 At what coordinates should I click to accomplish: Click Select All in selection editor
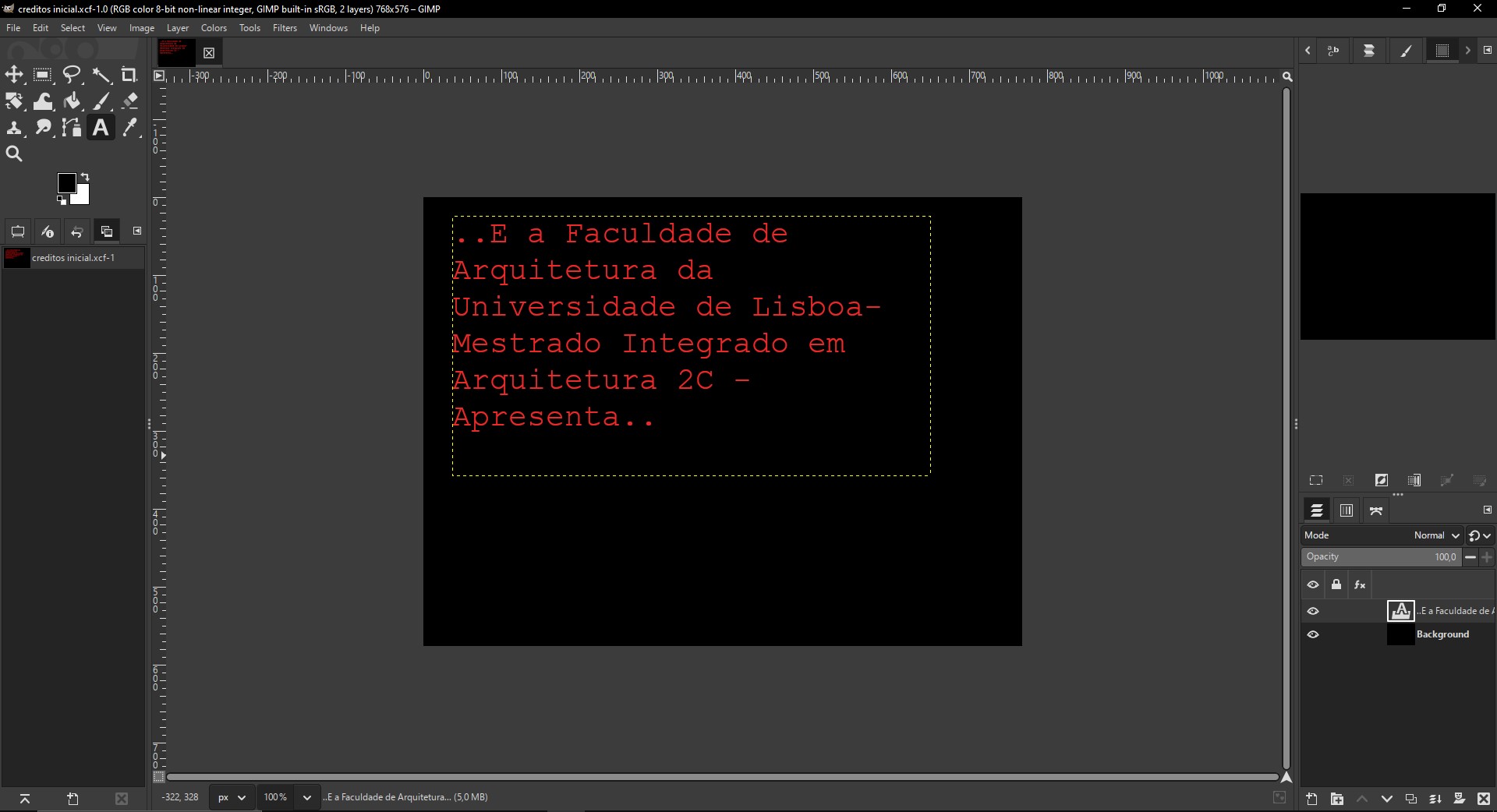1316,481
